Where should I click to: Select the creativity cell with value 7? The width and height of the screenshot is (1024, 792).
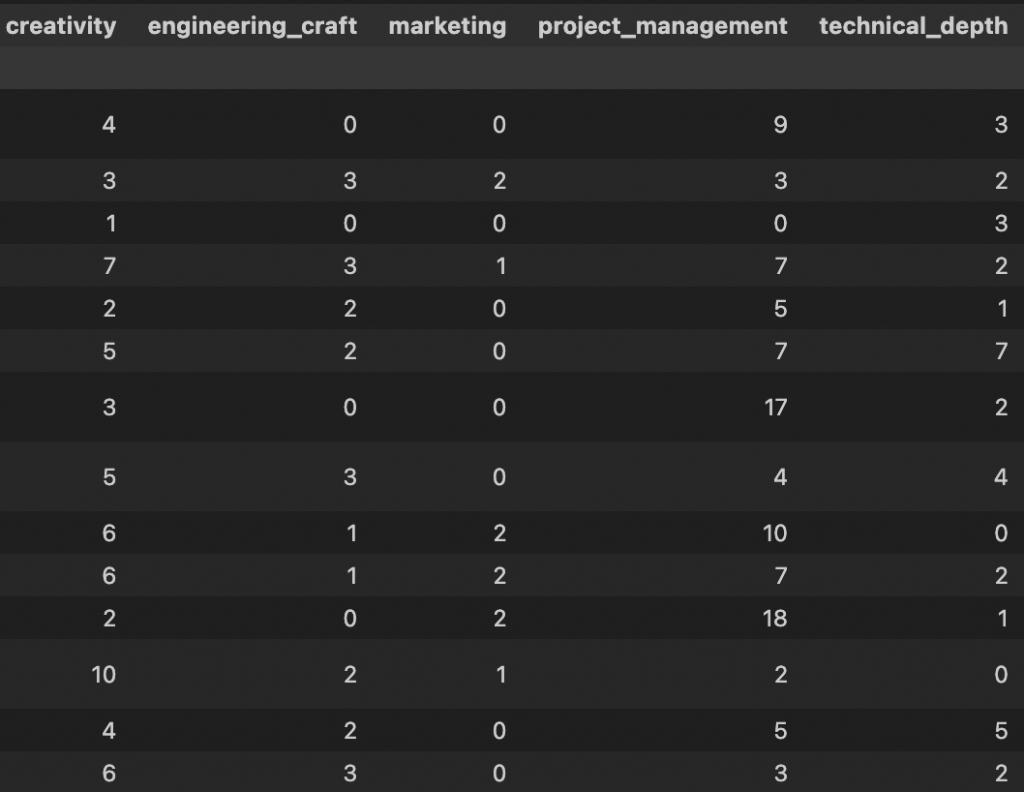pyautogui.click(x=109, y=265)
